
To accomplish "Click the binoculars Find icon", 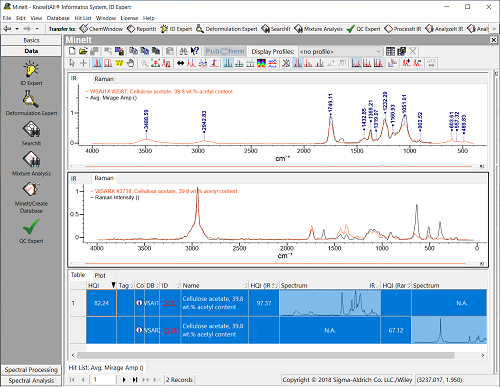I will [183, 51].
